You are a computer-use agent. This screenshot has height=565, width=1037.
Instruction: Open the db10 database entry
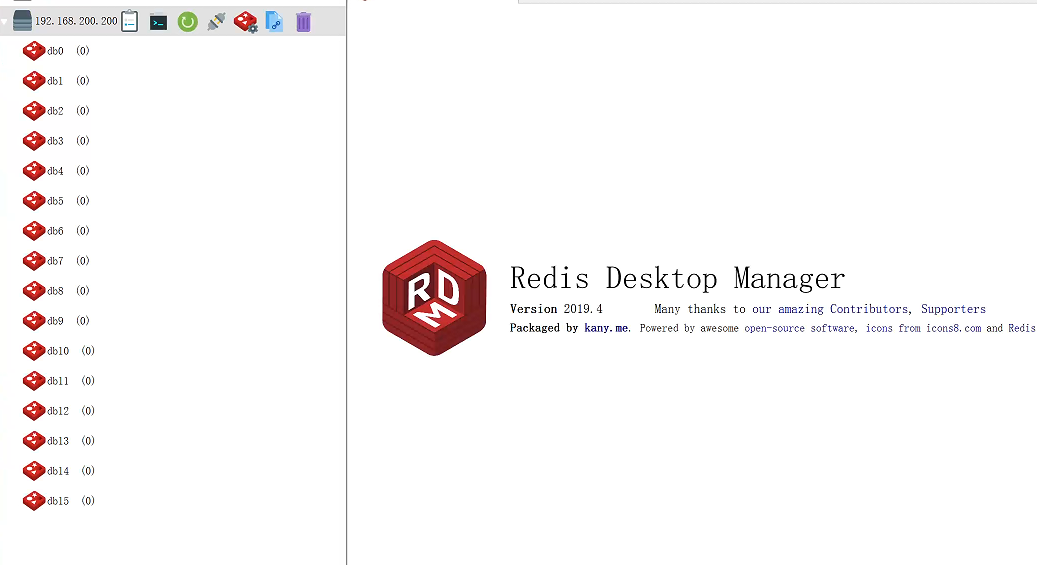(59, 351)
